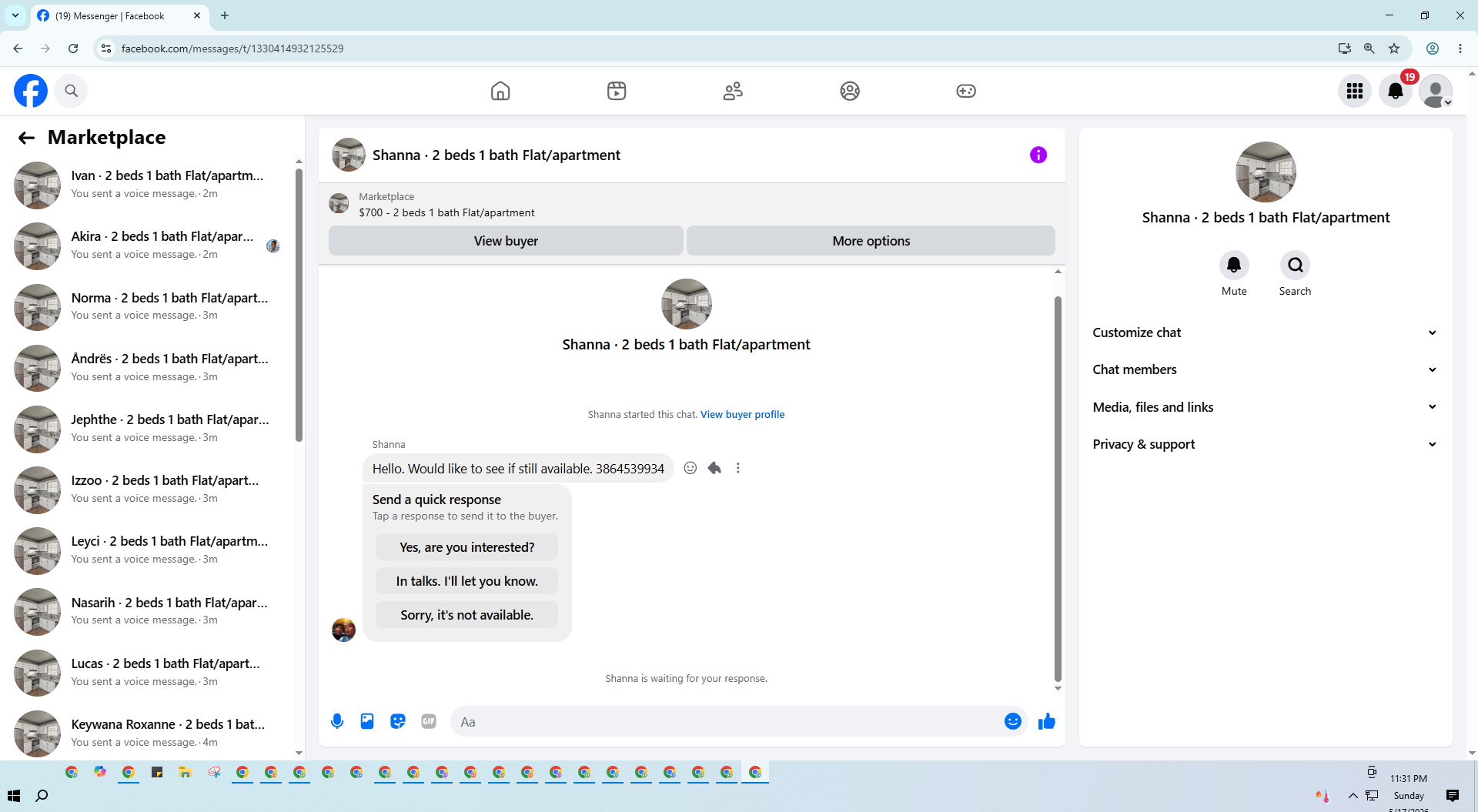Send quick response Yes, are you interested?
This screenshot has width=1478, height=812.
(x=466, y=547)
